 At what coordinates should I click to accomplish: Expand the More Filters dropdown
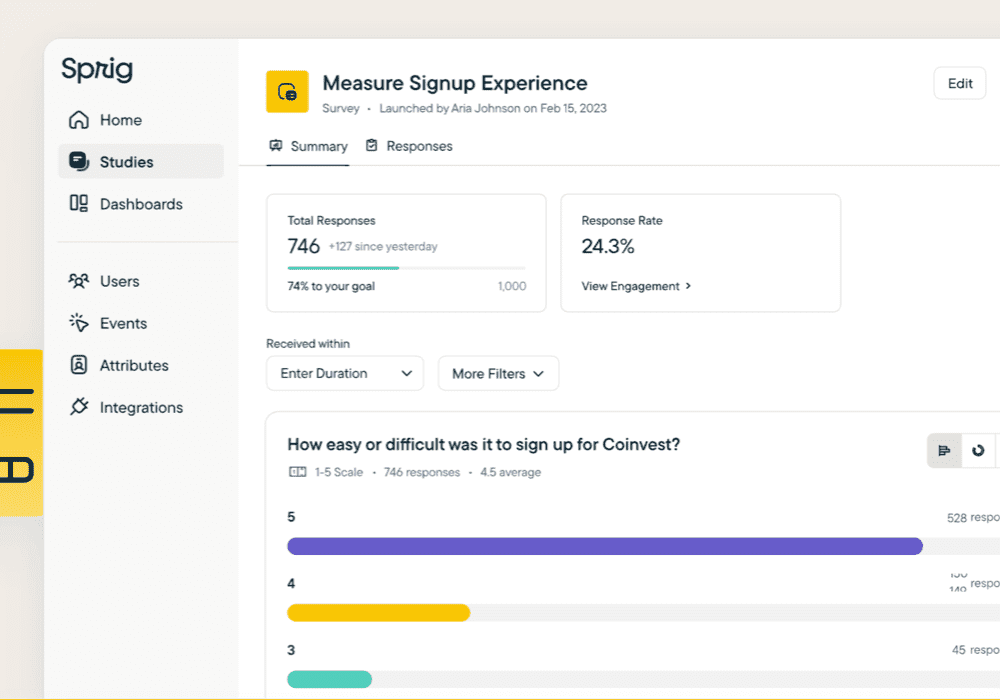[x=498, y=374]
